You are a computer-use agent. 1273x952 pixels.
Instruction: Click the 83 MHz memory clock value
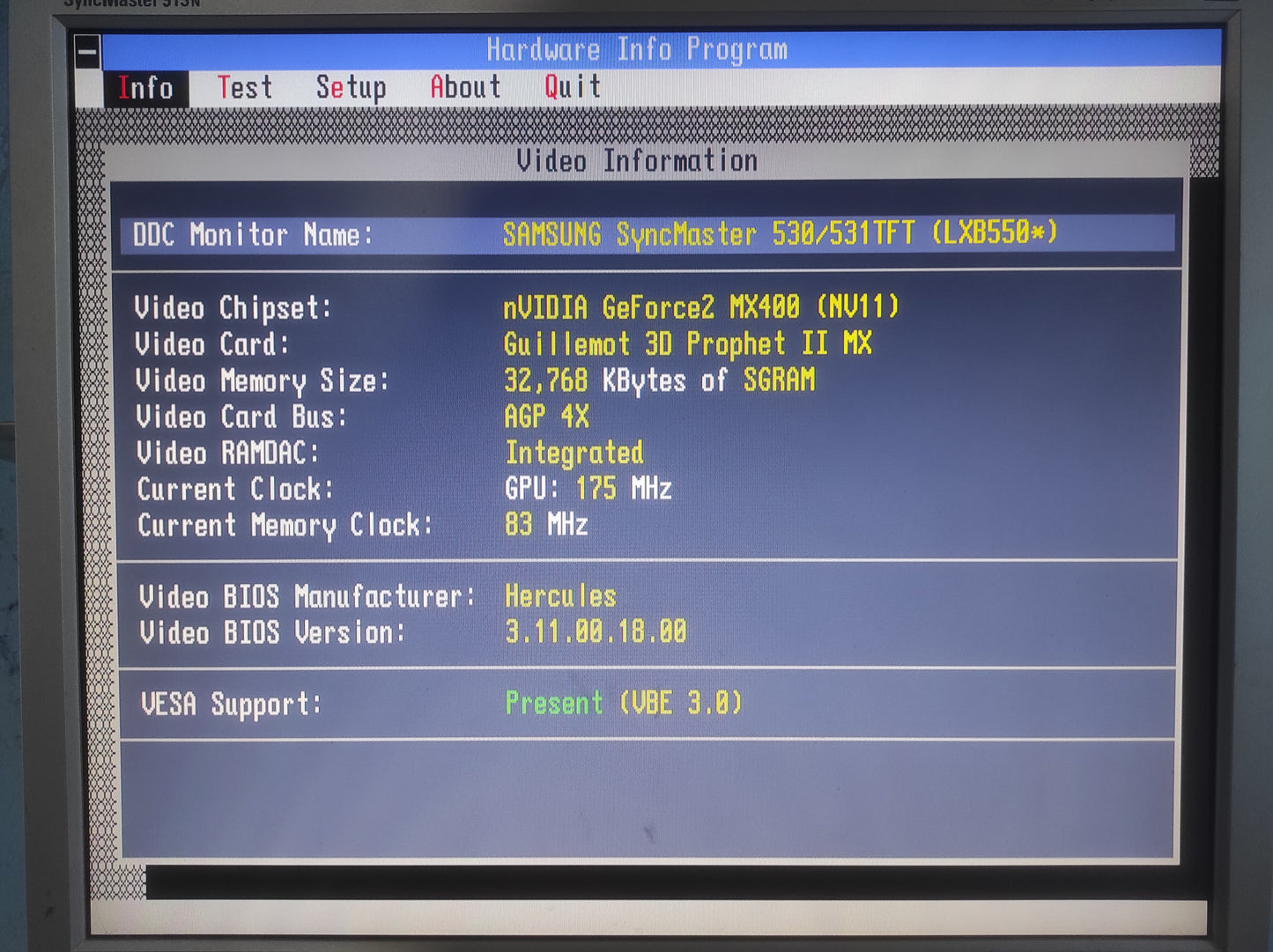545,525
